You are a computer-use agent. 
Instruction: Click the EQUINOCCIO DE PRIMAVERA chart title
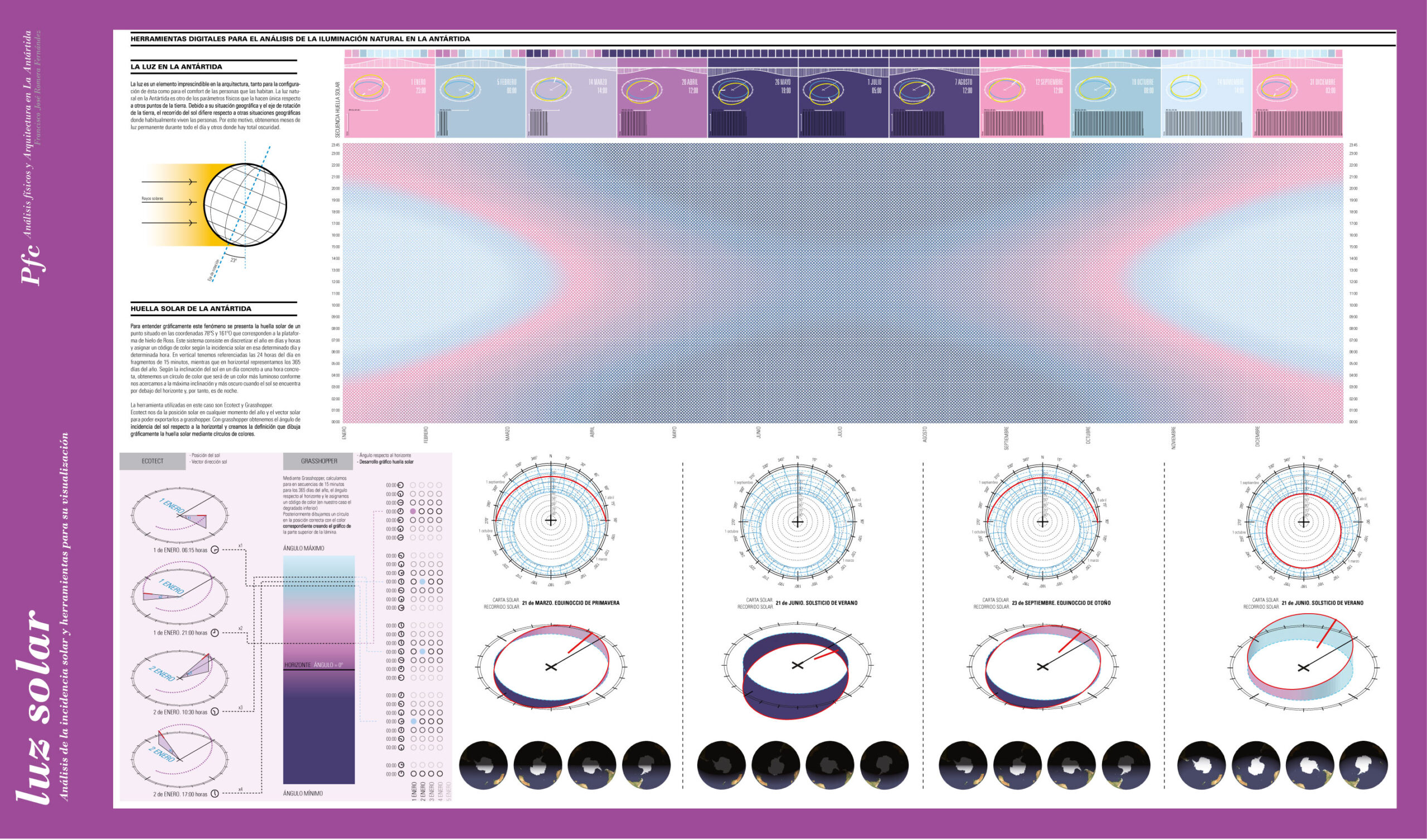584,603
